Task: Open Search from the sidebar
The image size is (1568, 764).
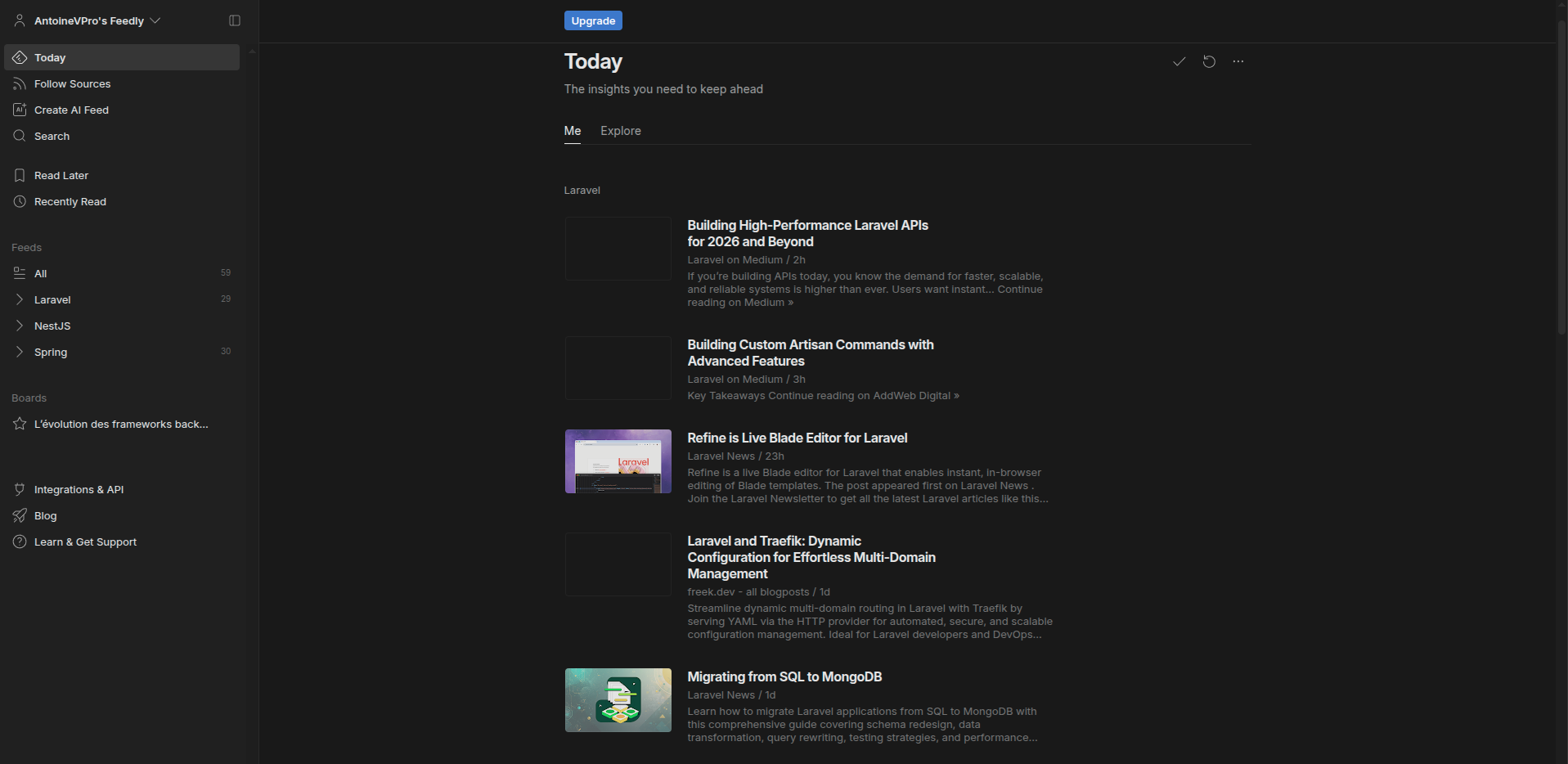Action: [x=51, y=136]
